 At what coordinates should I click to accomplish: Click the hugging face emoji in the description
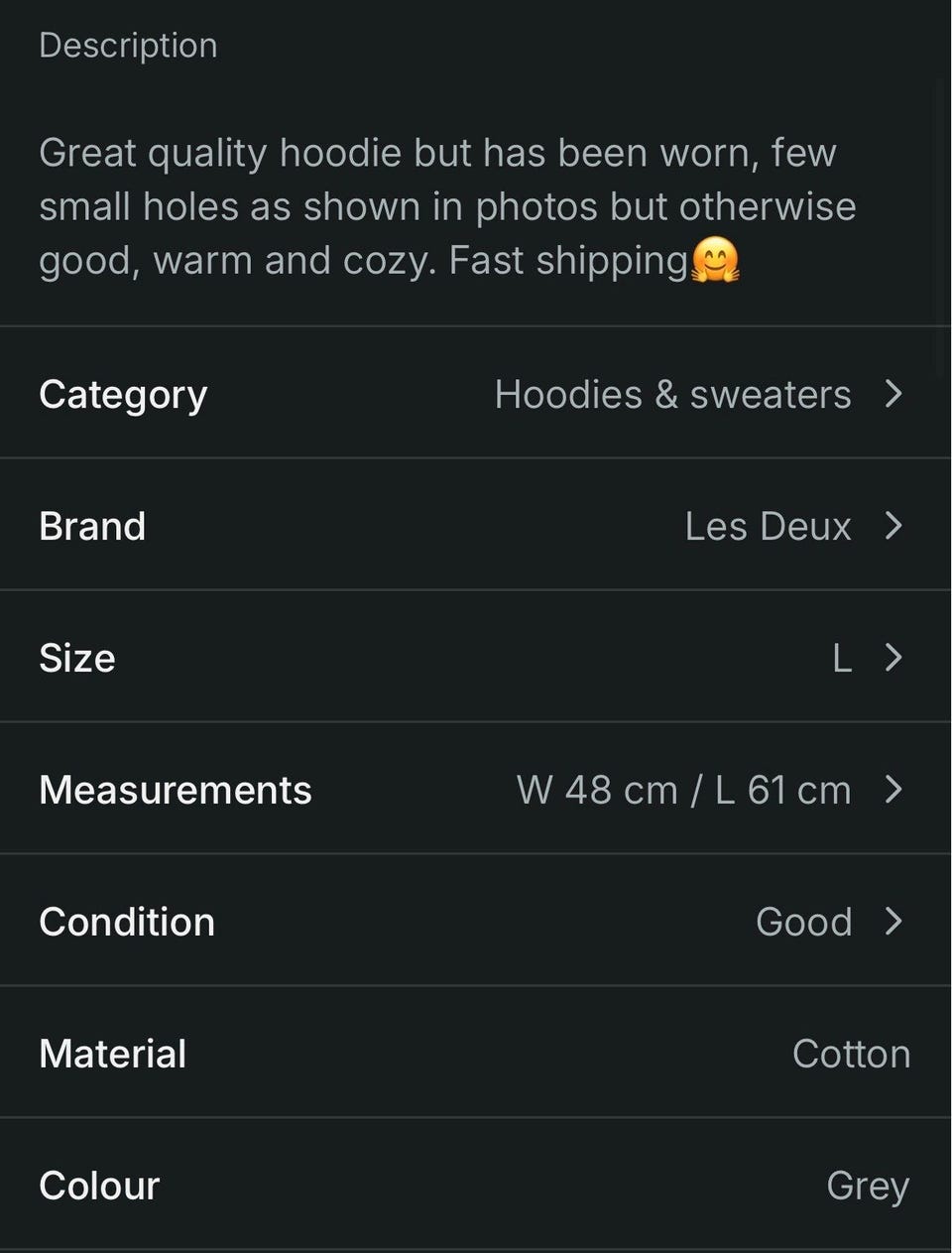click(715, 261)
